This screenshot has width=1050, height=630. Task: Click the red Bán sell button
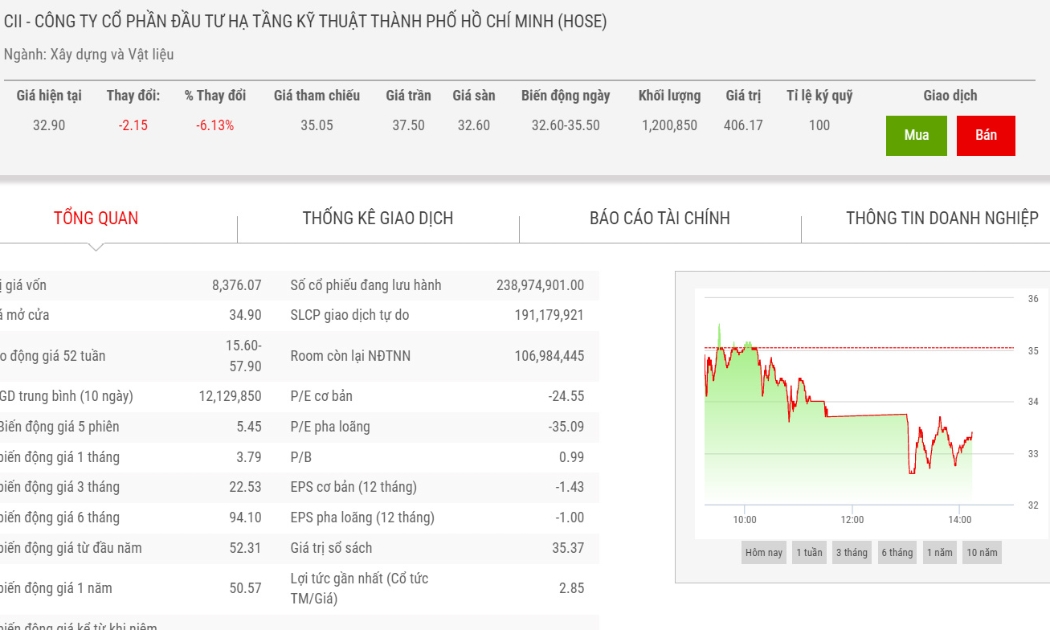click(986, 135)
